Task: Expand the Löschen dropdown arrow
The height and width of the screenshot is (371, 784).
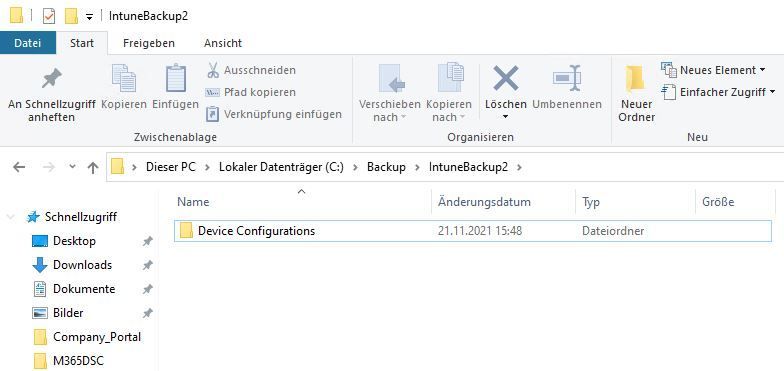Action: tap(506, 117)
